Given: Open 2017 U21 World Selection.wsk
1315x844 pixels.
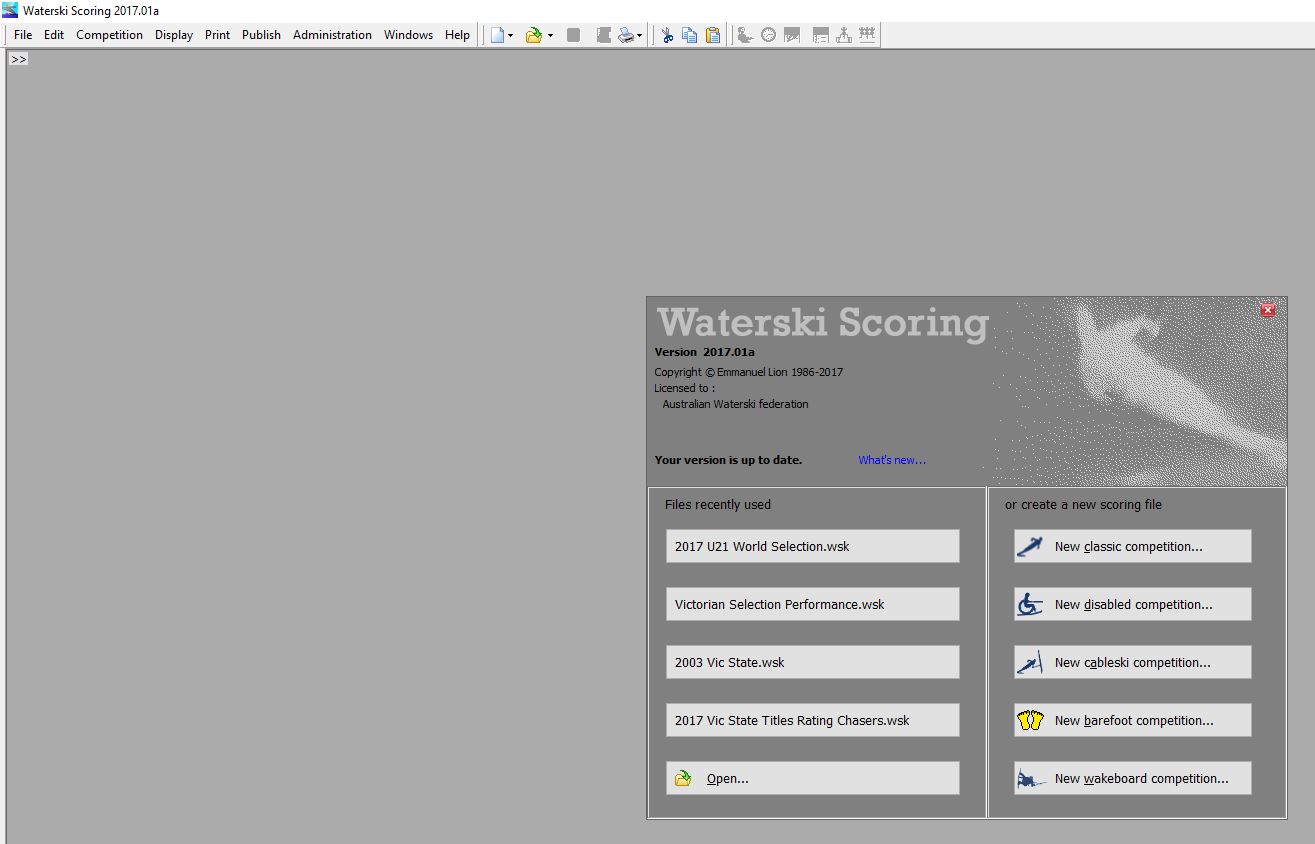Looking at the screenshot, I should pyautogui.click(x=813, y=546).
